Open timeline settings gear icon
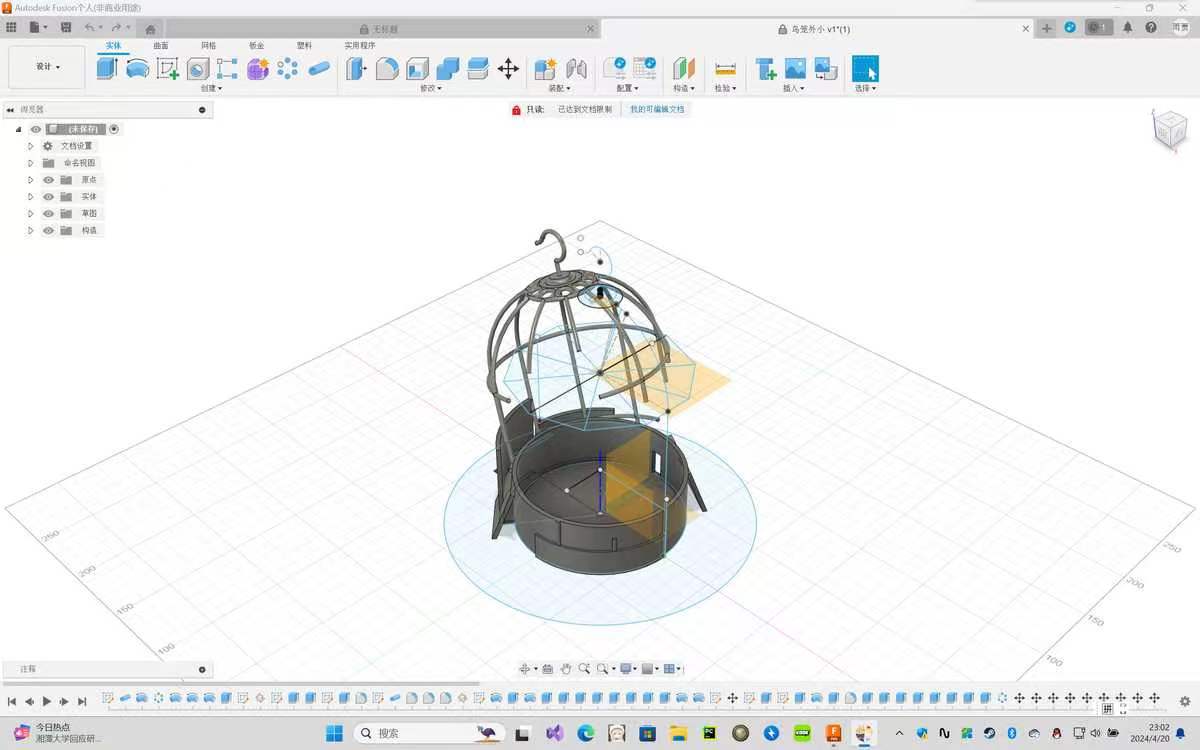This screenshot has width=1200, height=750. click(x=1185, y=701)
